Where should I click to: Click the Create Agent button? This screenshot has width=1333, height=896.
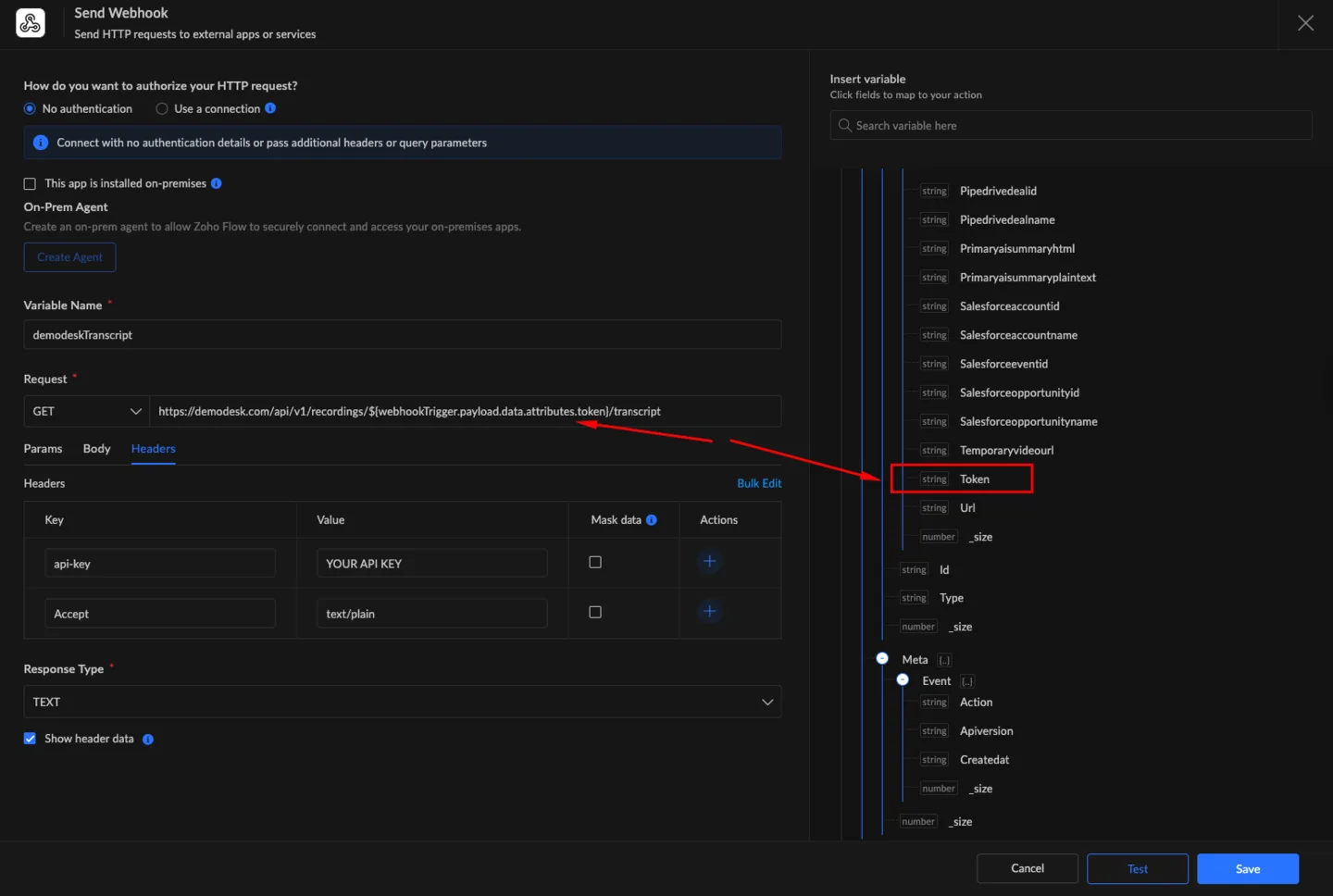click(x=69, y=257)
